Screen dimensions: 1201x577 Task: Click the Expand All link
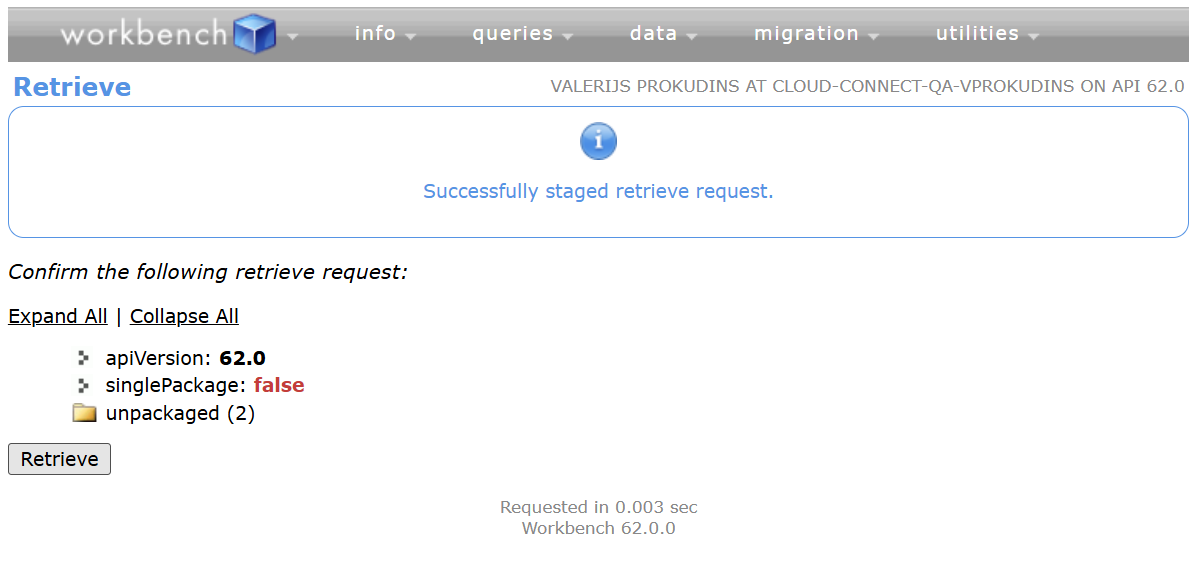[58, 316]
